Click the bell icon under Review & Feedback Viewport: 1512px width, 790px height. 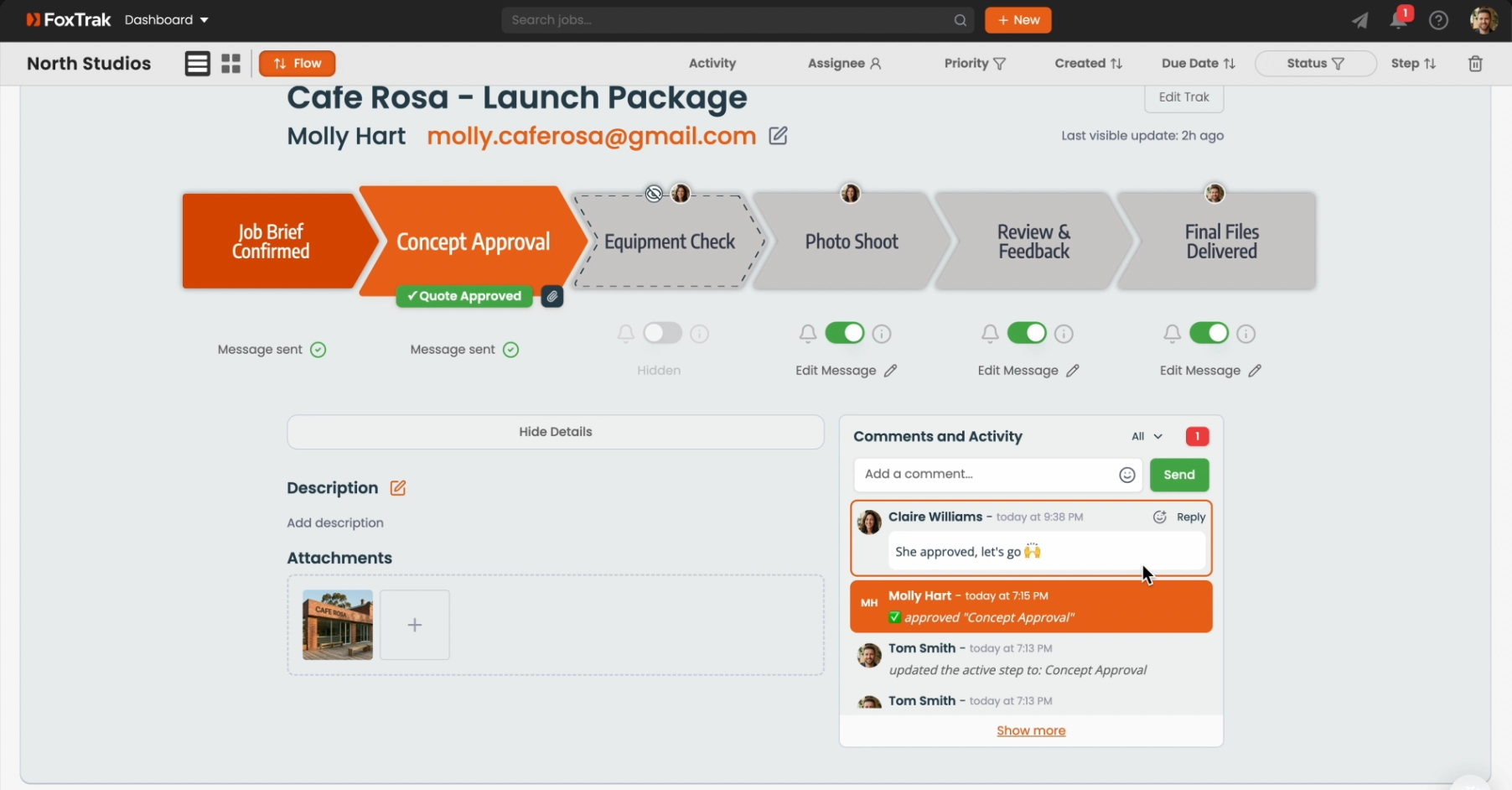pyautogui.click(x=990, y=334)
